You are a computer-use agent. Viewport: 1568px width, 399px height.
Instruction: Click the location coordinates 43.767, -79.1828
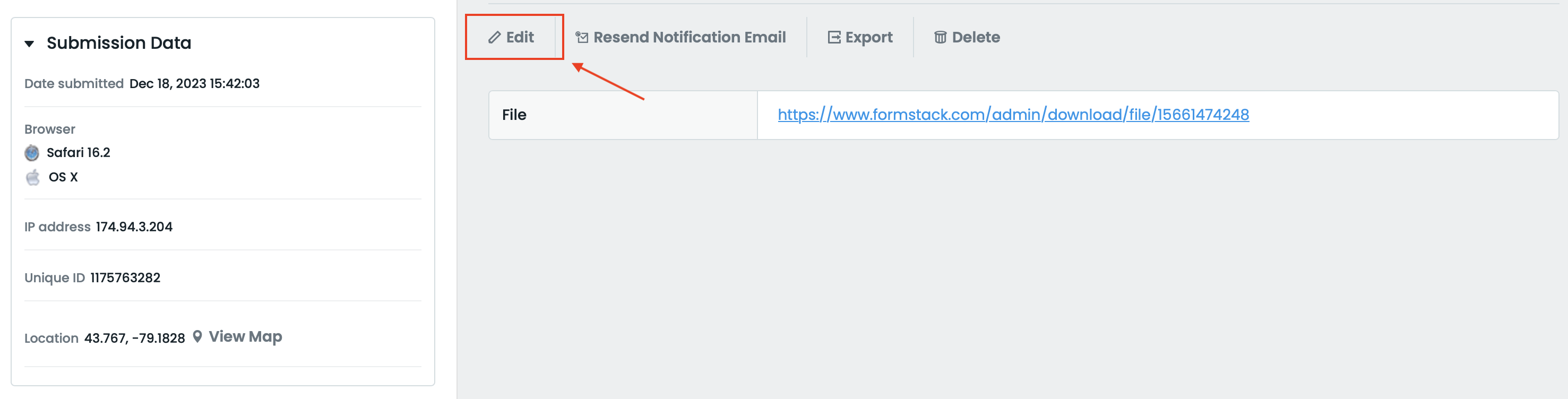(134, 338)
